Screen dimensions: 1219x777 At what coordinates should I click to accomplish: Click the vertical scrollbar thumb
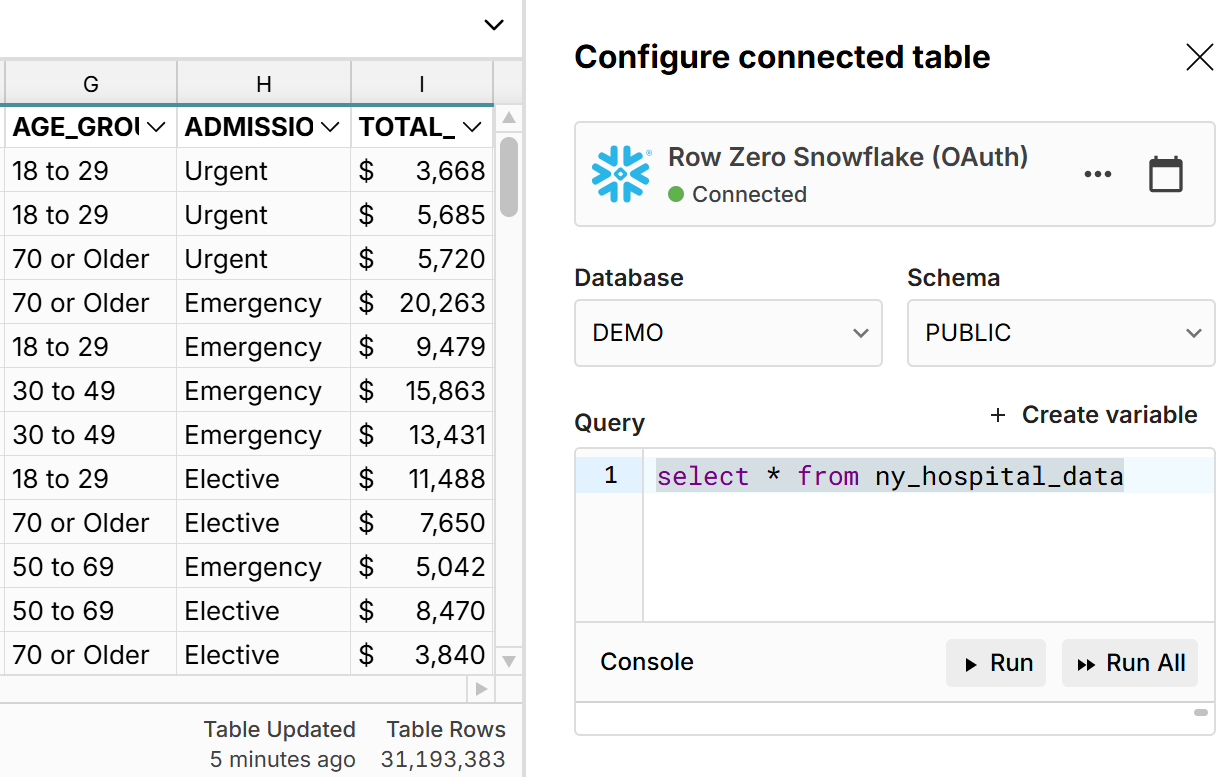click(508, 177)
